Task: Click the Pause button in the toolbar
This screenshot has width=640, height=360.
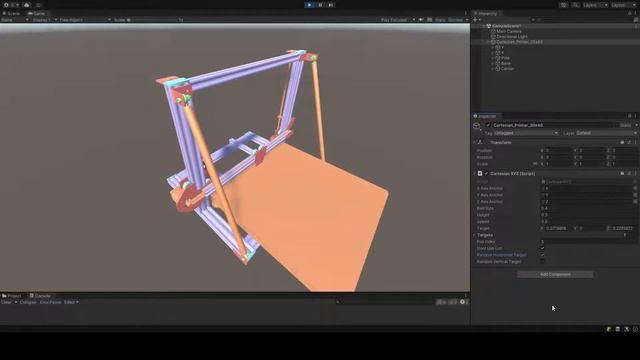Action: click(320, 5)
